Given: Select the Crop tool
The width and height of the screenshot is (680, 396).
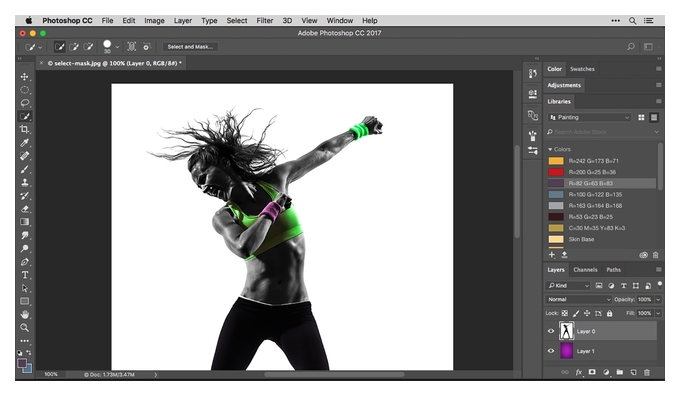Looking at the screenshot, I should 25,129.
